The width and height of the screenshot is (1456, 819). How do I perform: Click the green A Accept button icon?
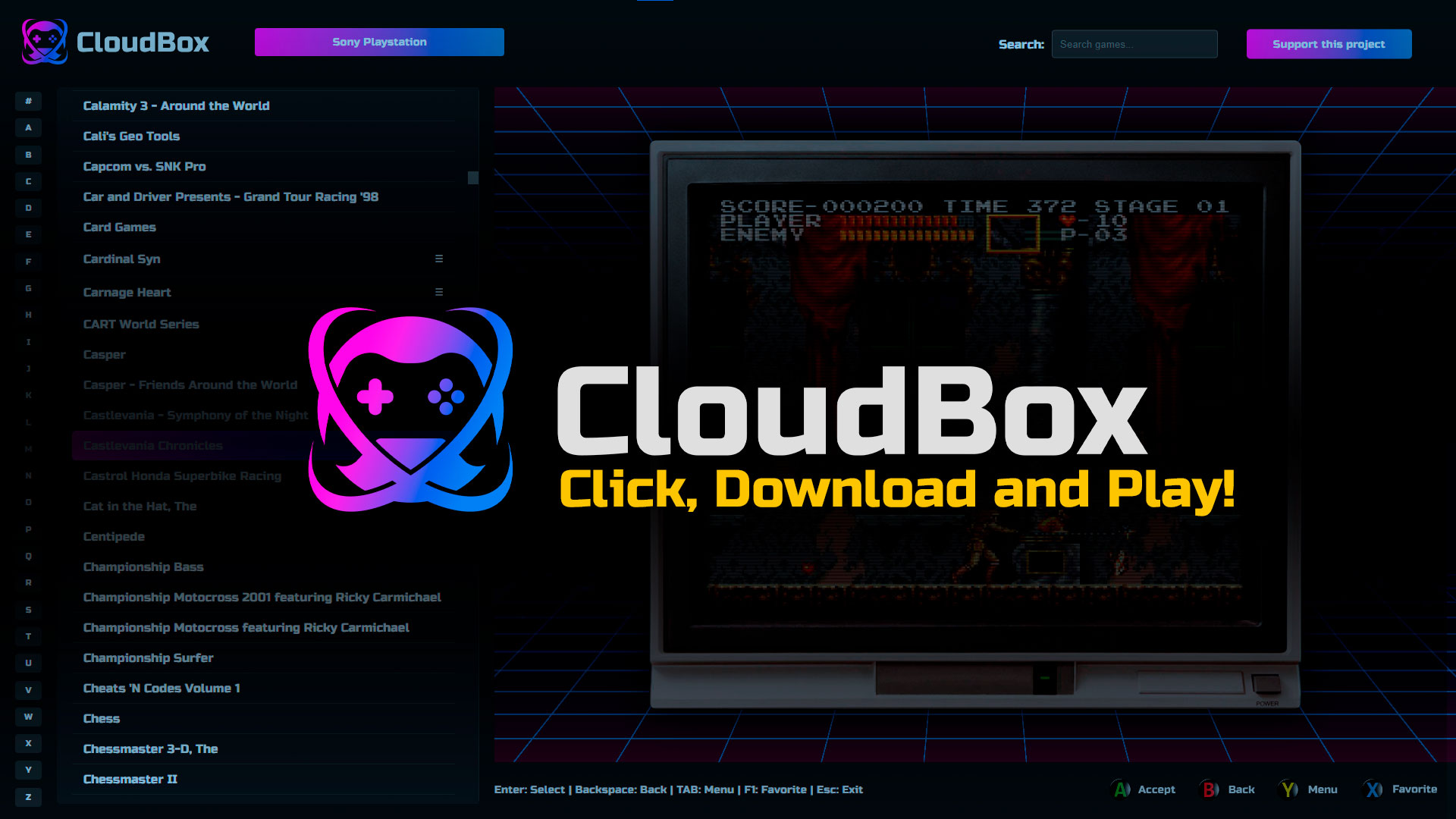1122,789
